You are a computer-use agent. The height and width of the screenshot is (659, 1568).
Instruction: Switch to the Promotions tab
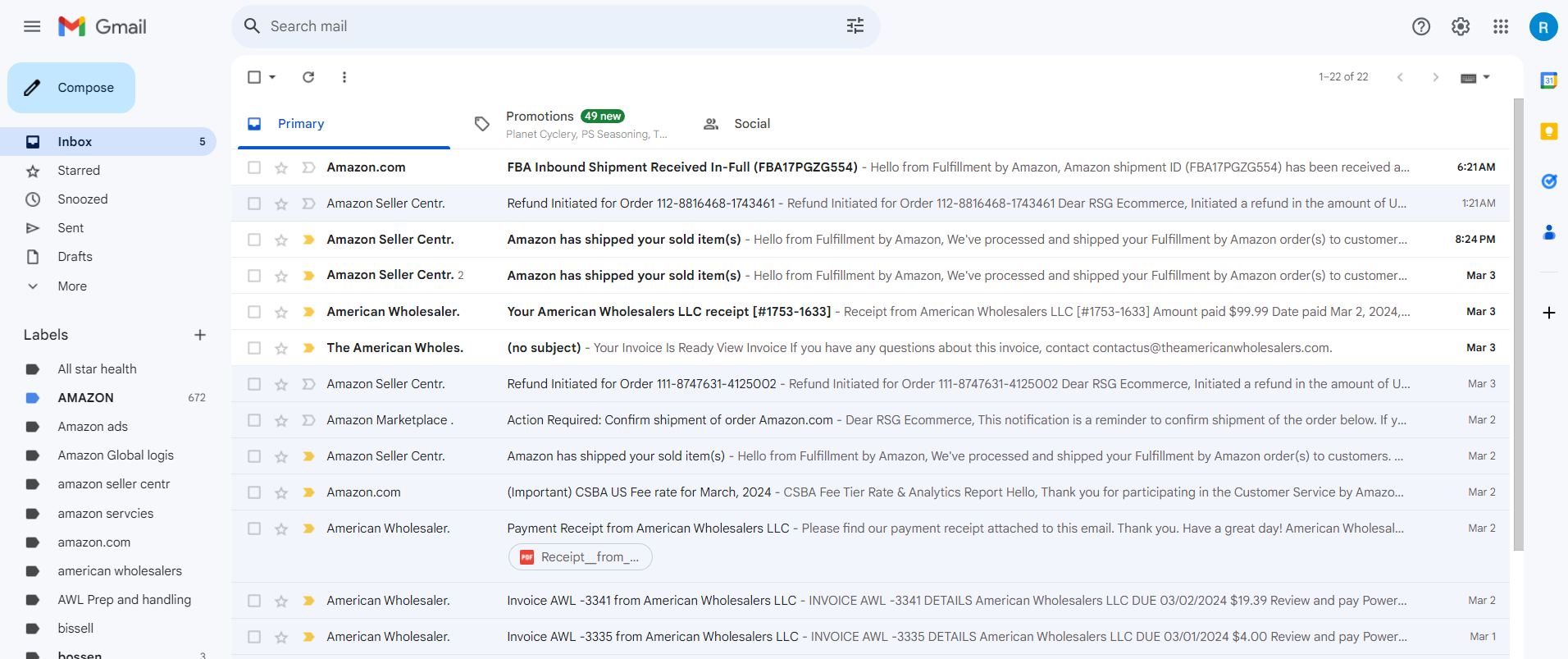tap(573, 124)
